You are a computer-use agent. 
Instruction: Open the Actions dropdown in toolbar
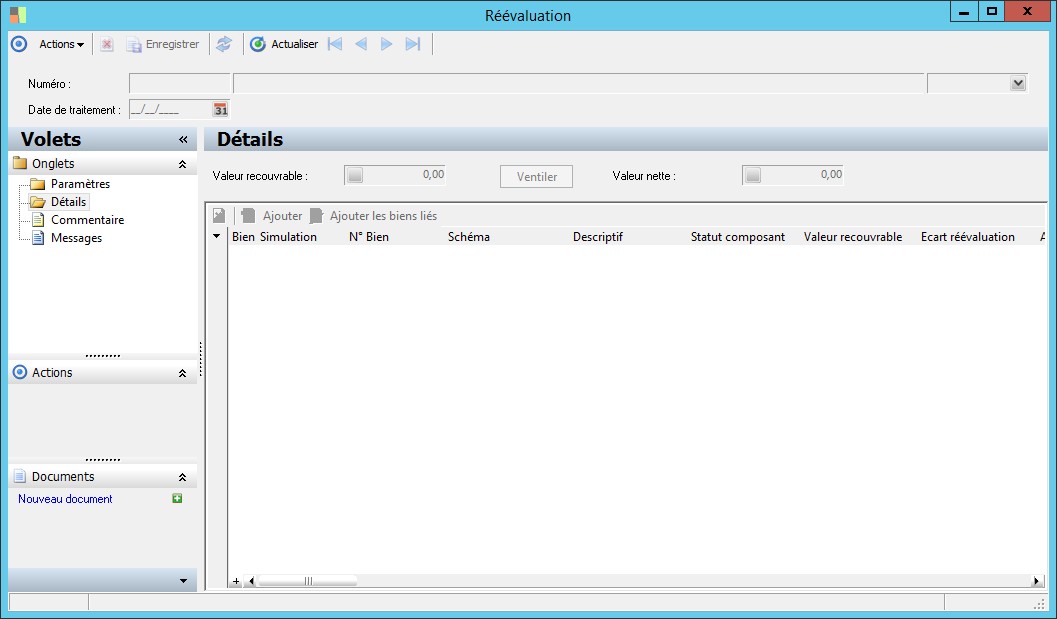[61, 45]
